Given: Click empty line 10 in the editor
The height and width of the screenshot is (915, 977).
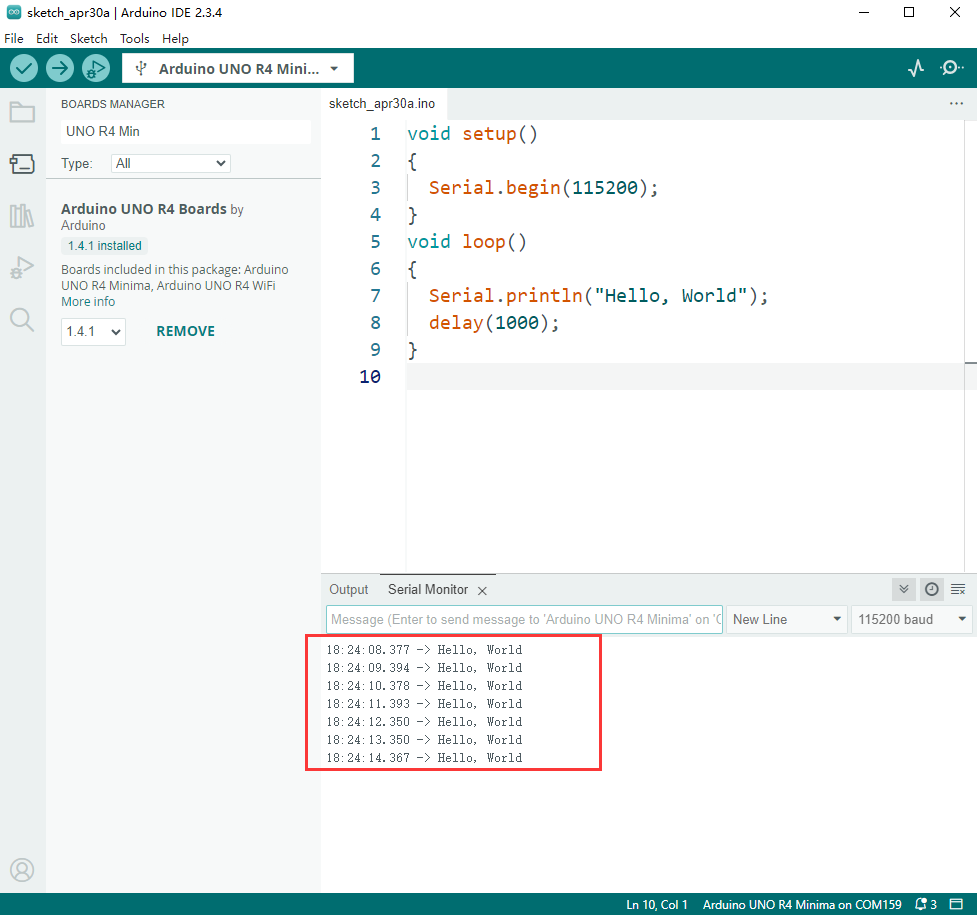Looking at the screenshot, I should coord(685,376).
